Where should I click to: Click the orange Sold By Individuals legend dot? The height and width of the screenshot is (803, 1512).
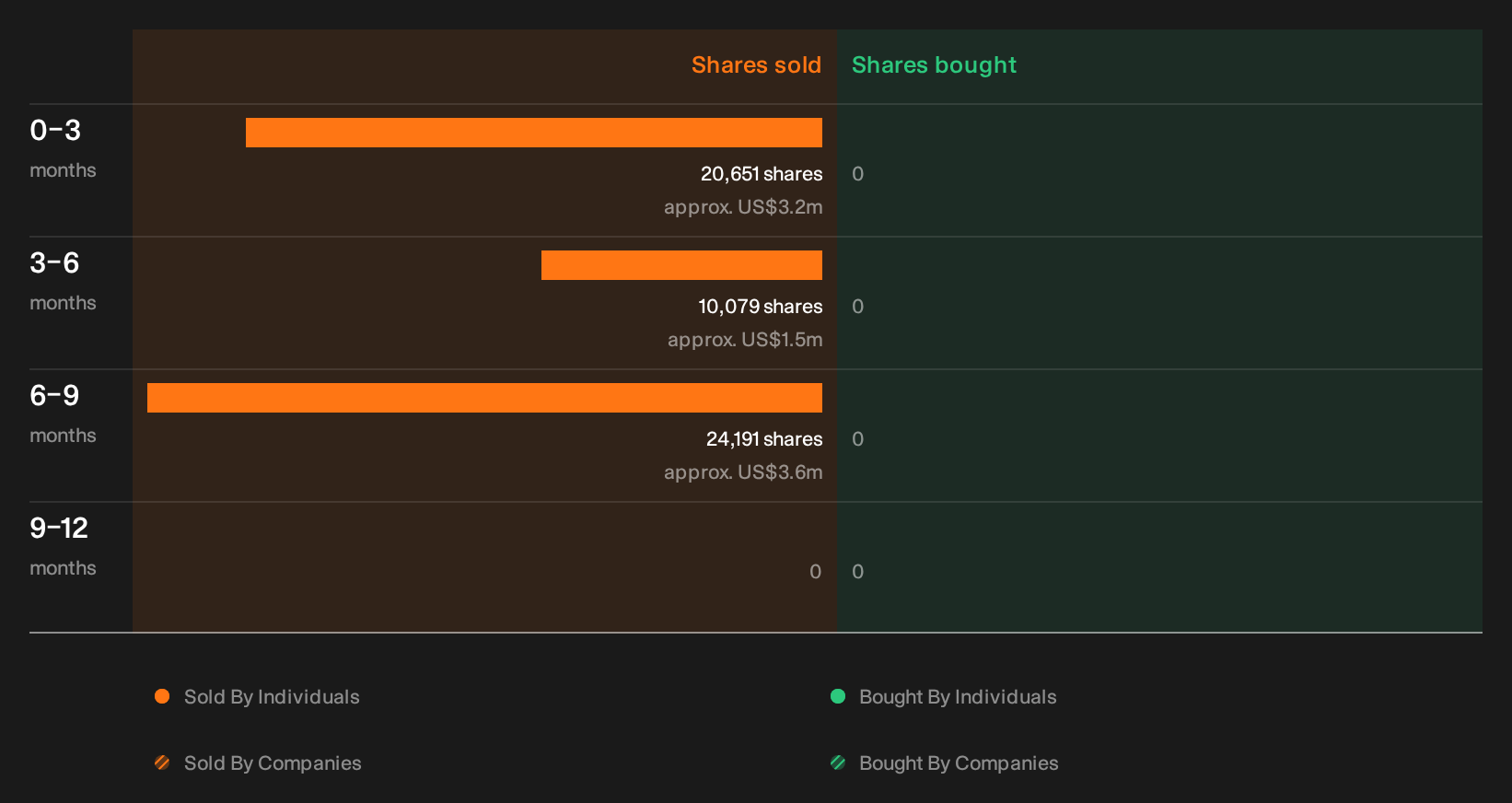click(162, 696)
